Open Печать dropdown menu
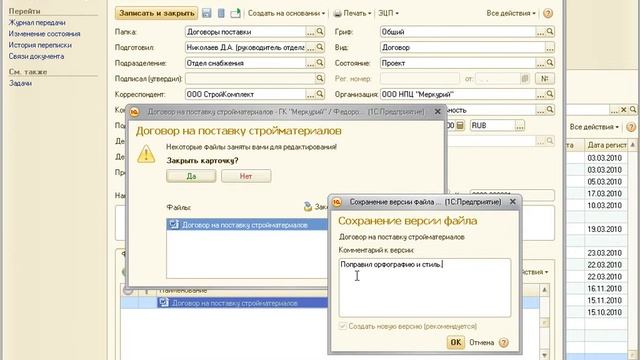Viewport: 640px width, 360px height. (x=353, y=13)
